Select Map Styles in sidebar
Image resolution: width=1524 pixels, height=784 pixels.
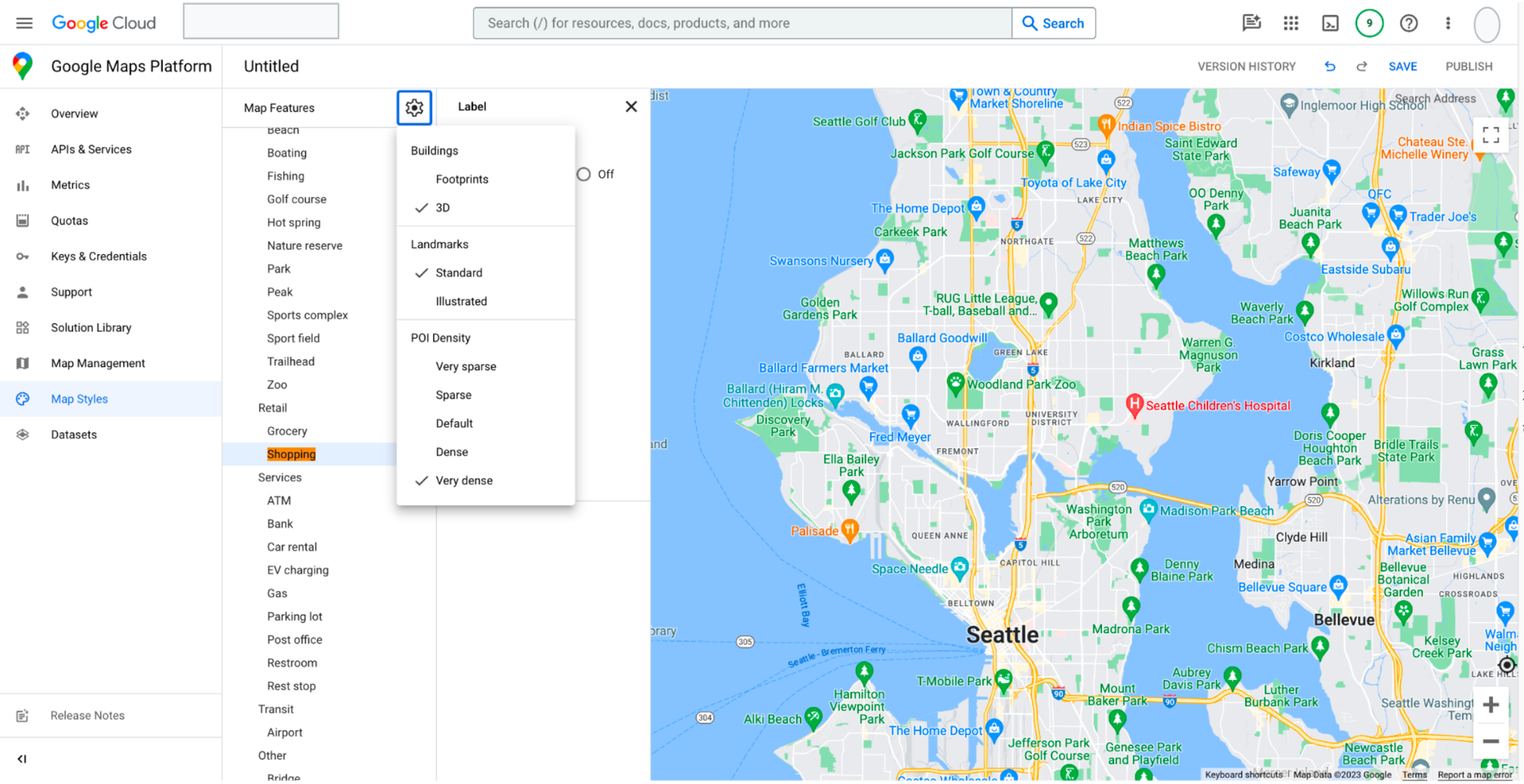111,398
